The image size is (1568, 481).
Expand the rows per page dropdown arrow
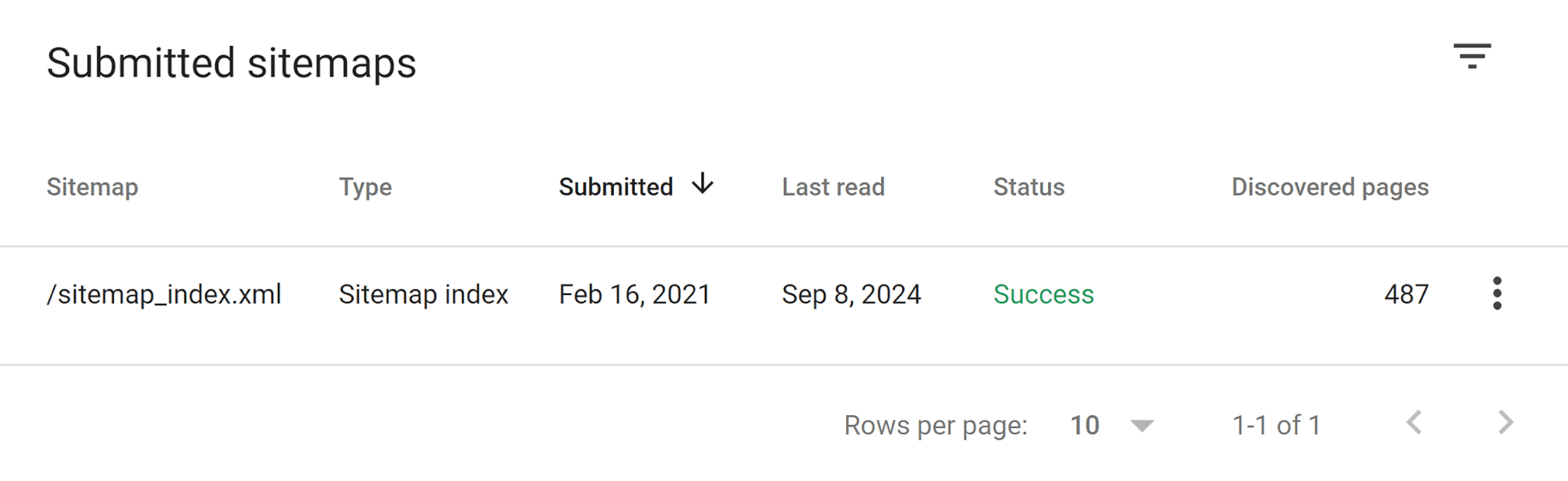pos(1142,426)
